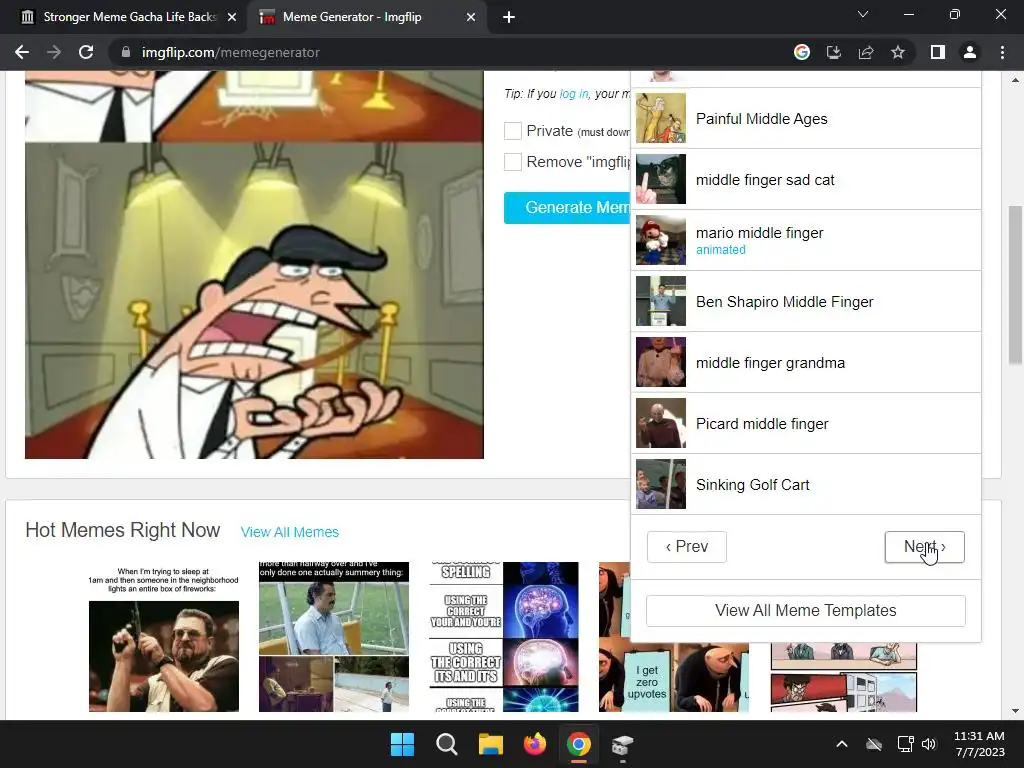Viewport: 1024px width, 768px height.
Task: Click the meme preview image
Action: (x=254, y=264)
